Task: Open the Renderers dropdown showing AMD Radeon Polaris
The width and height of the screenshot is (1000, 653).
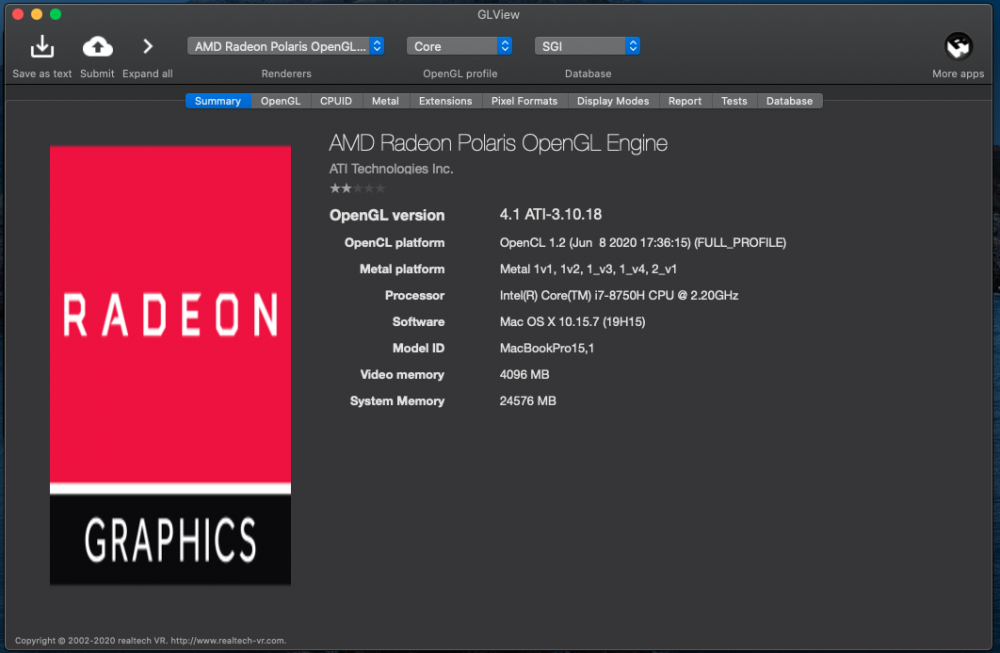Action: tap(286, 46)
